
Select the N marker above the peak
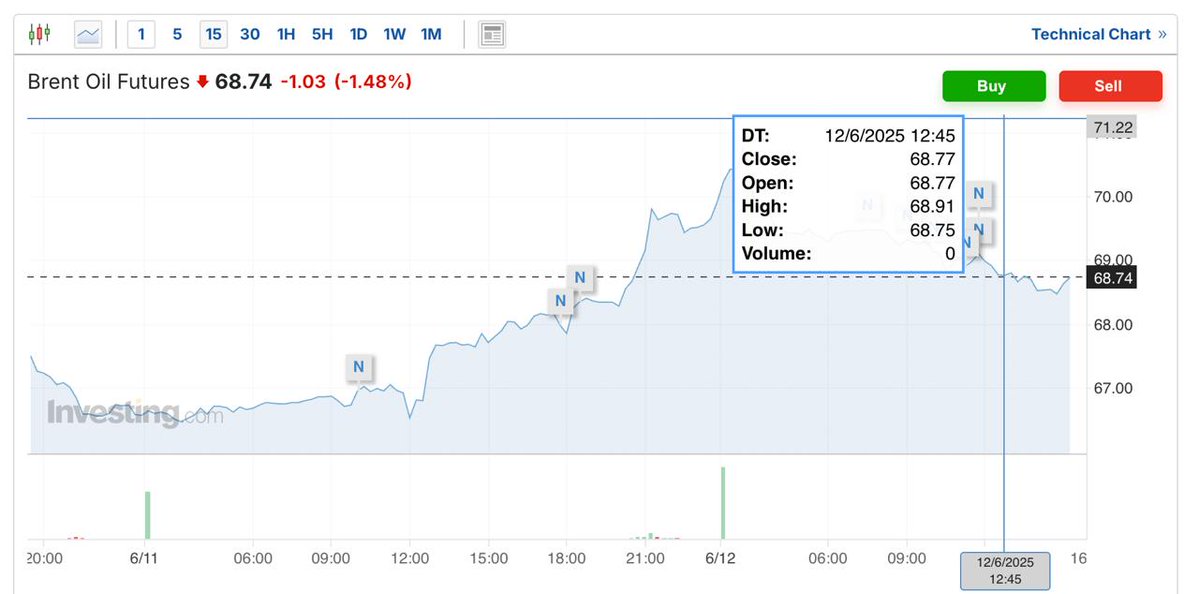[978, 195]
